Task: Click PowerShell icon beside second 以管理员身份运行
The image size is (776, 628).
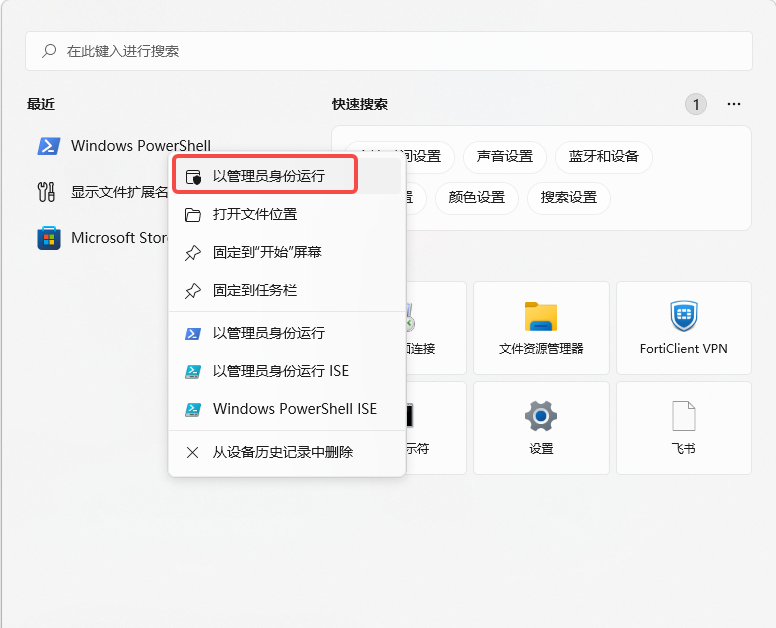Action: click(x=193, y=334)
